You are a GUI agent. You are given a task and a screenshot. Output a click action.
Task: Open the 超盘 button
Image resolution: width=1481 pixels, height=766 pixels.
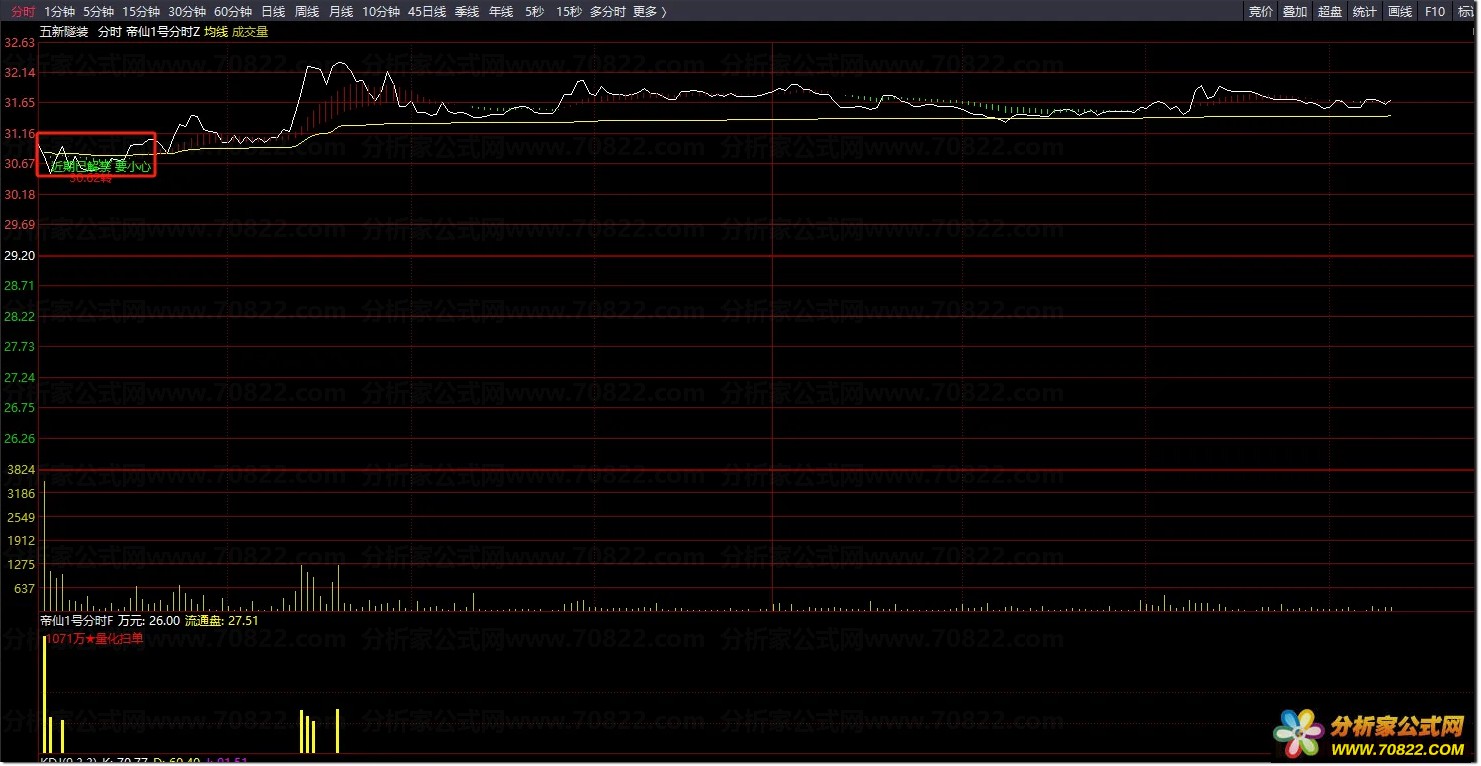pyautogui.click(x=1330, y=12)
